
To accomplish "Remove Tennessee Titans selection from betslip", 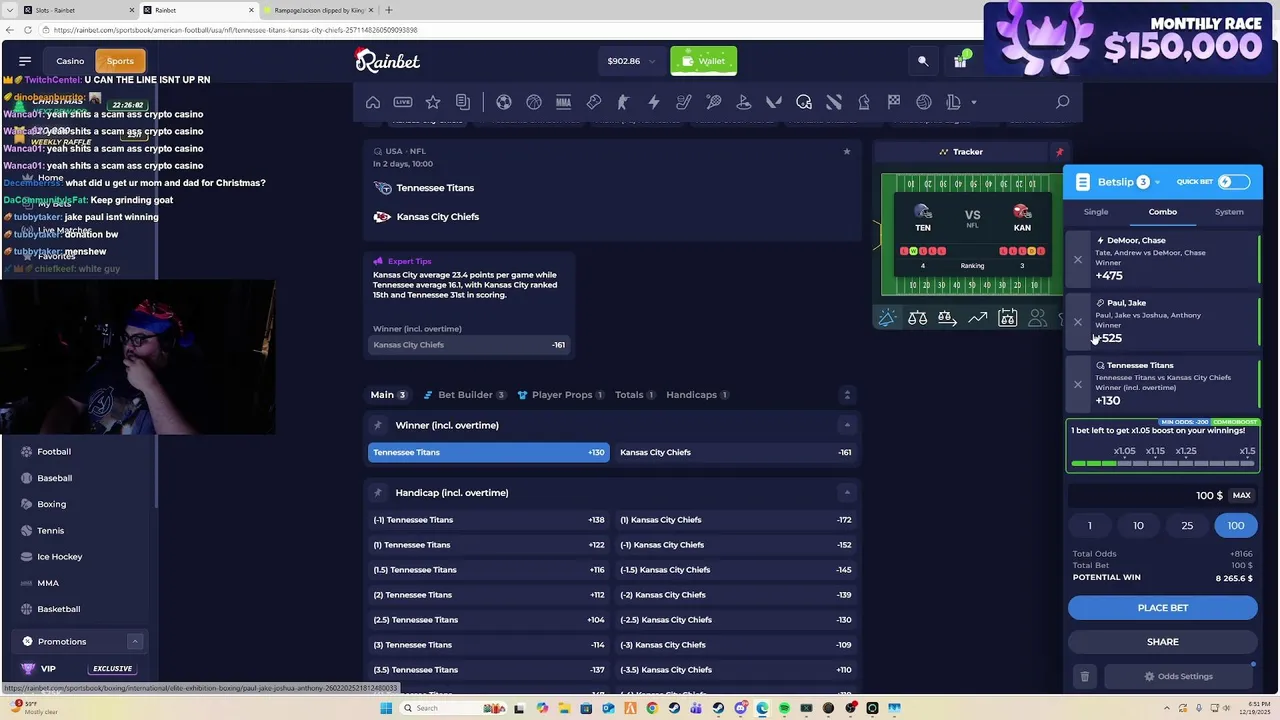I will (1078, 385).
